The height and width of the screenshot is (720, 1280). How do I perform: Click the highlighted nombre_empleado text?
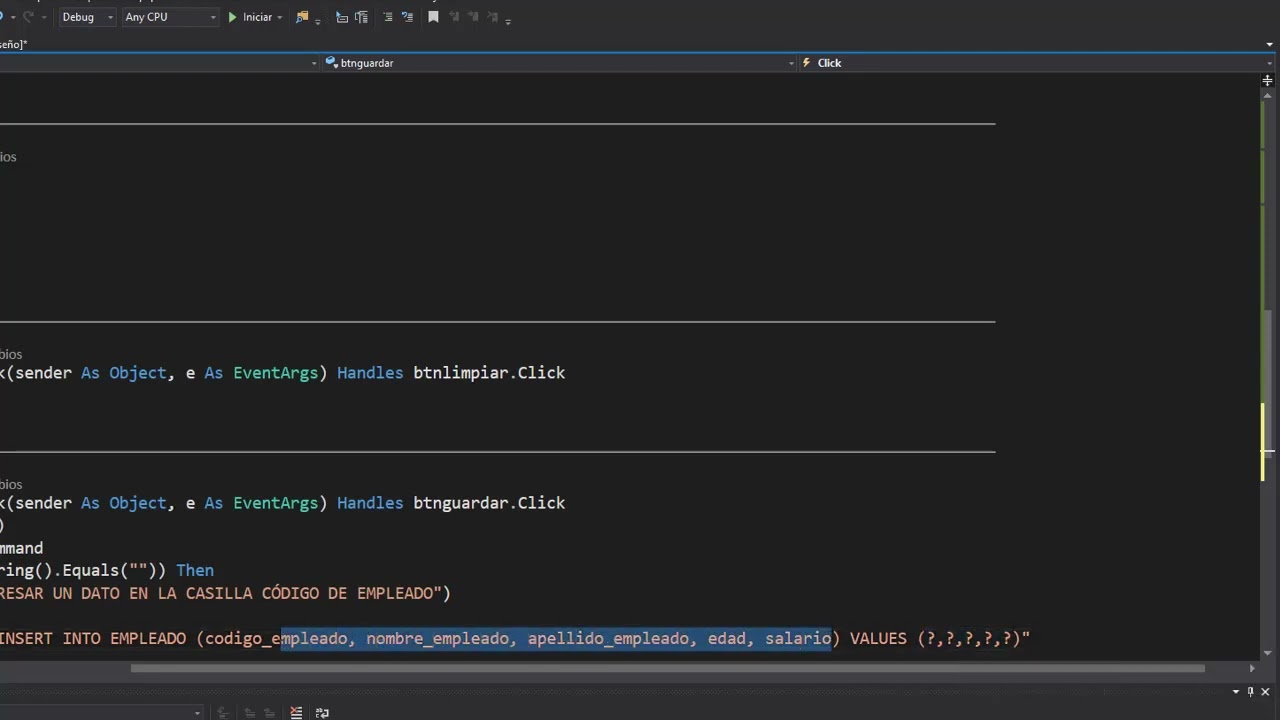(x=437, y=638)
